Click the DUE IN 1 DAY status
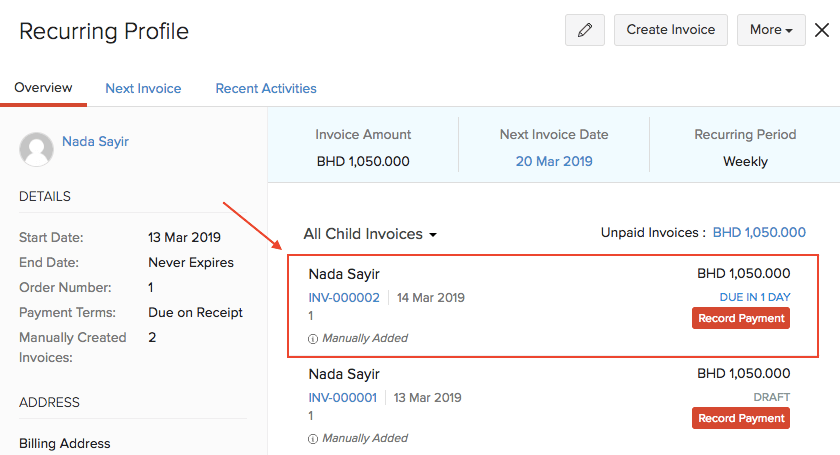This screenshot has height=455, width=840. 755,297
